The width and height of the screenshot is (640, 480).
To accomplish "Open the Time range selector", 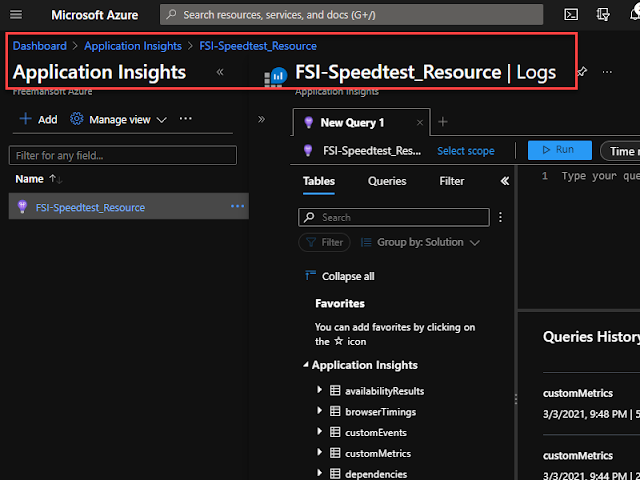I will [620, 151].
